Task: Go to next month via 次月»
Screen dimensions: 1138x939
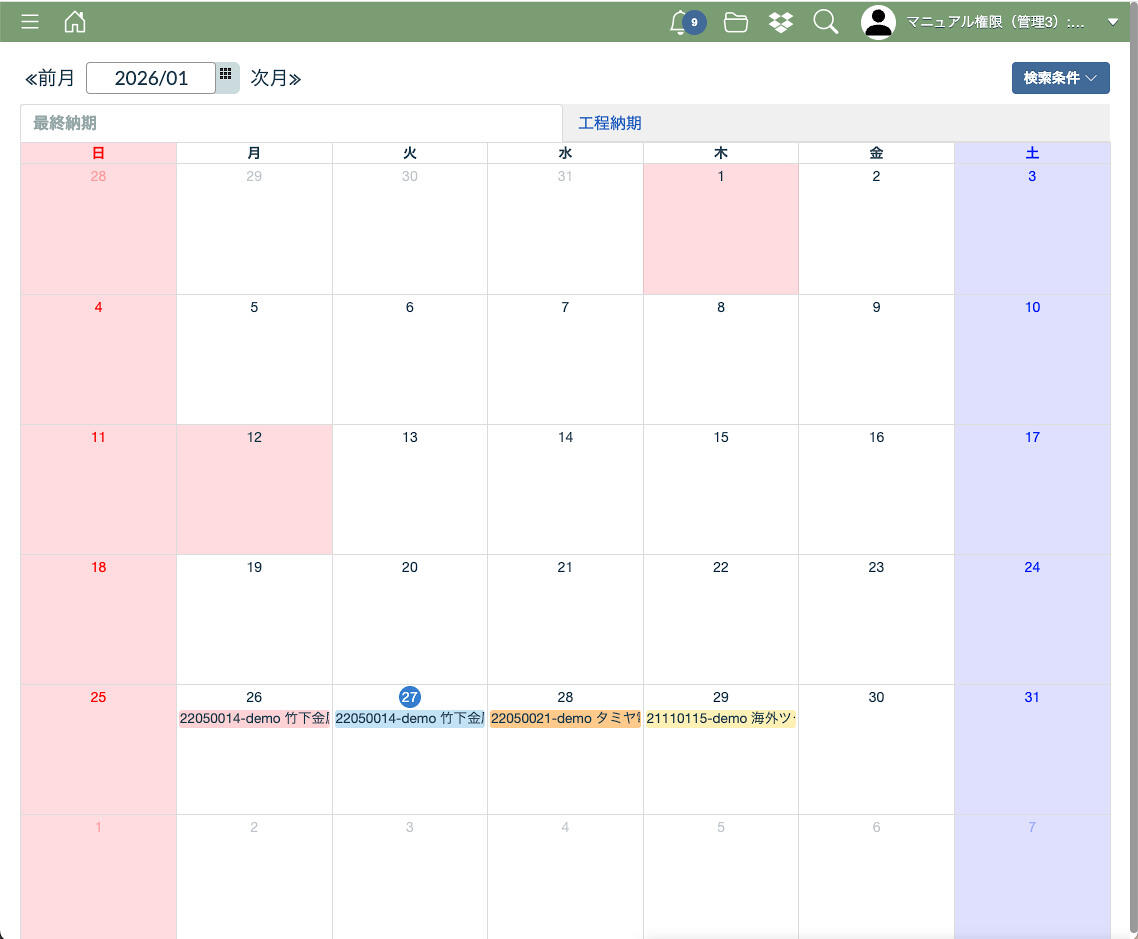Action: (x=276, y=78)
